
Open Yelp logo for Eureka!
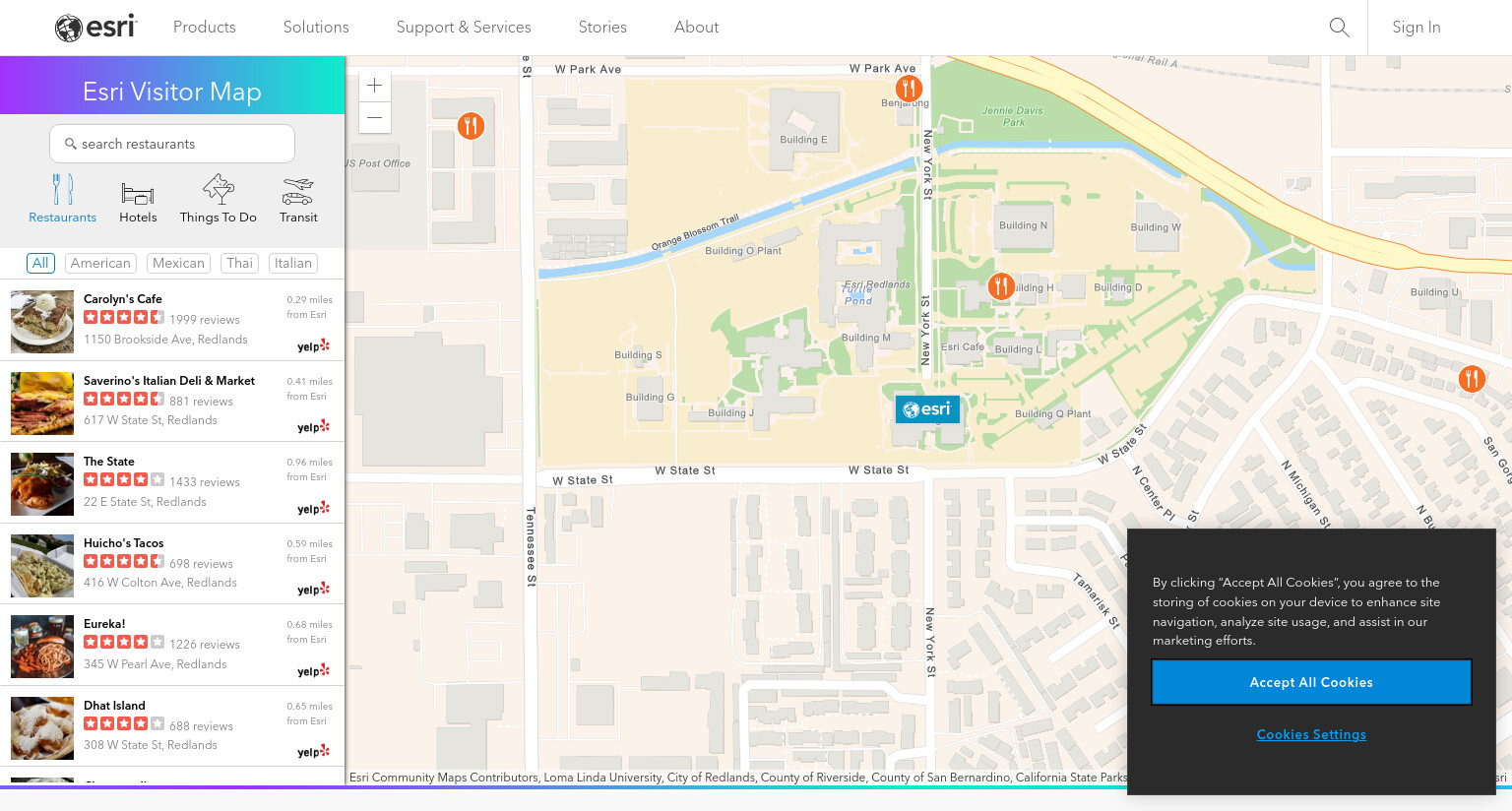click(313, 671)
